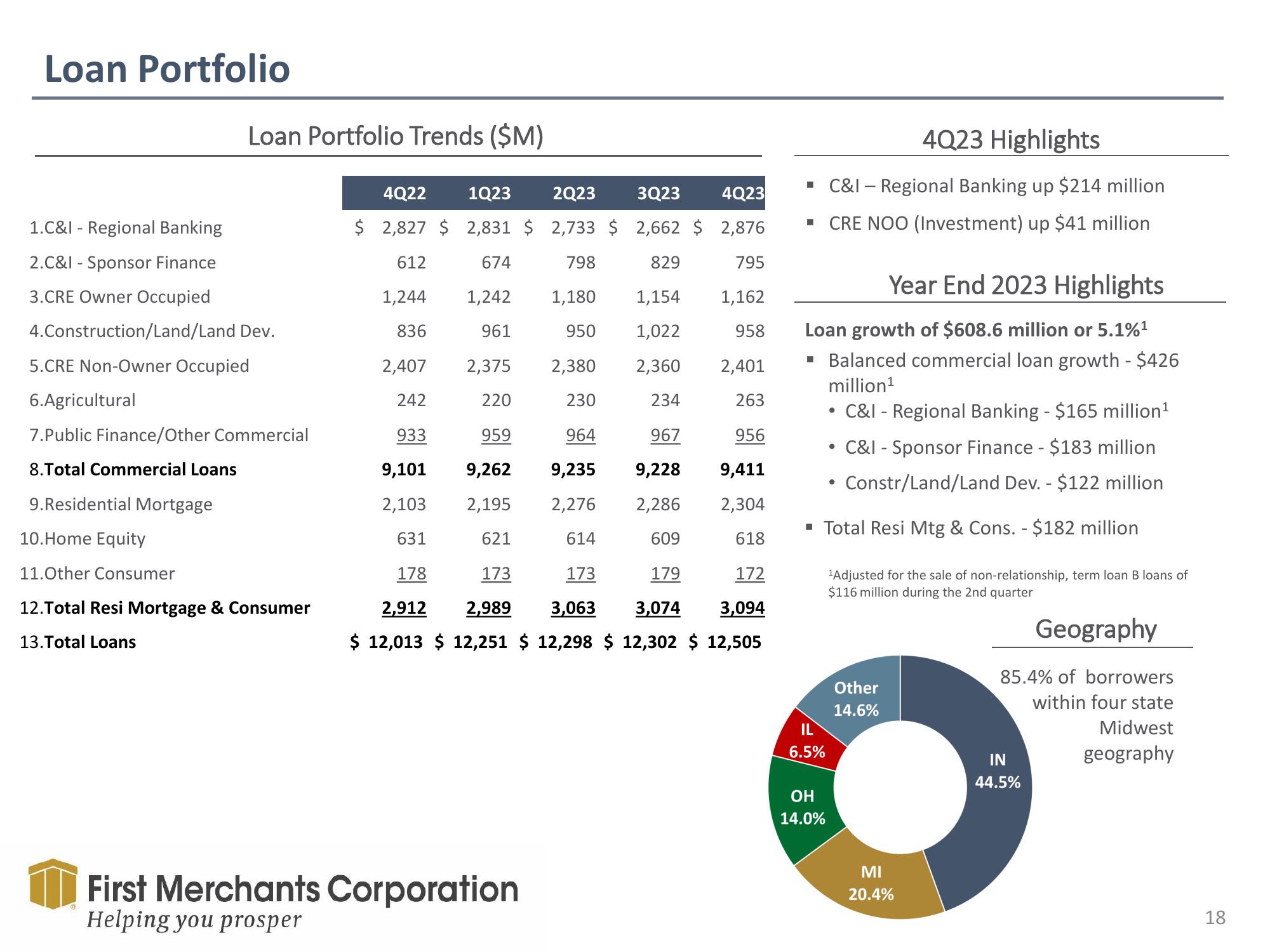Click 'Balanced commercial loan growth - $426 million' bullet
Viewport: 1270px width, 952px height.
[1003, 373]
